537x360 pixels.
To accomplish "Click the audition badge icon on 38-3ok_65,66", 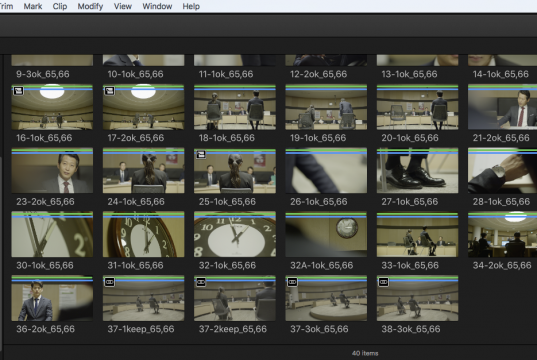I will coord(384,282).
